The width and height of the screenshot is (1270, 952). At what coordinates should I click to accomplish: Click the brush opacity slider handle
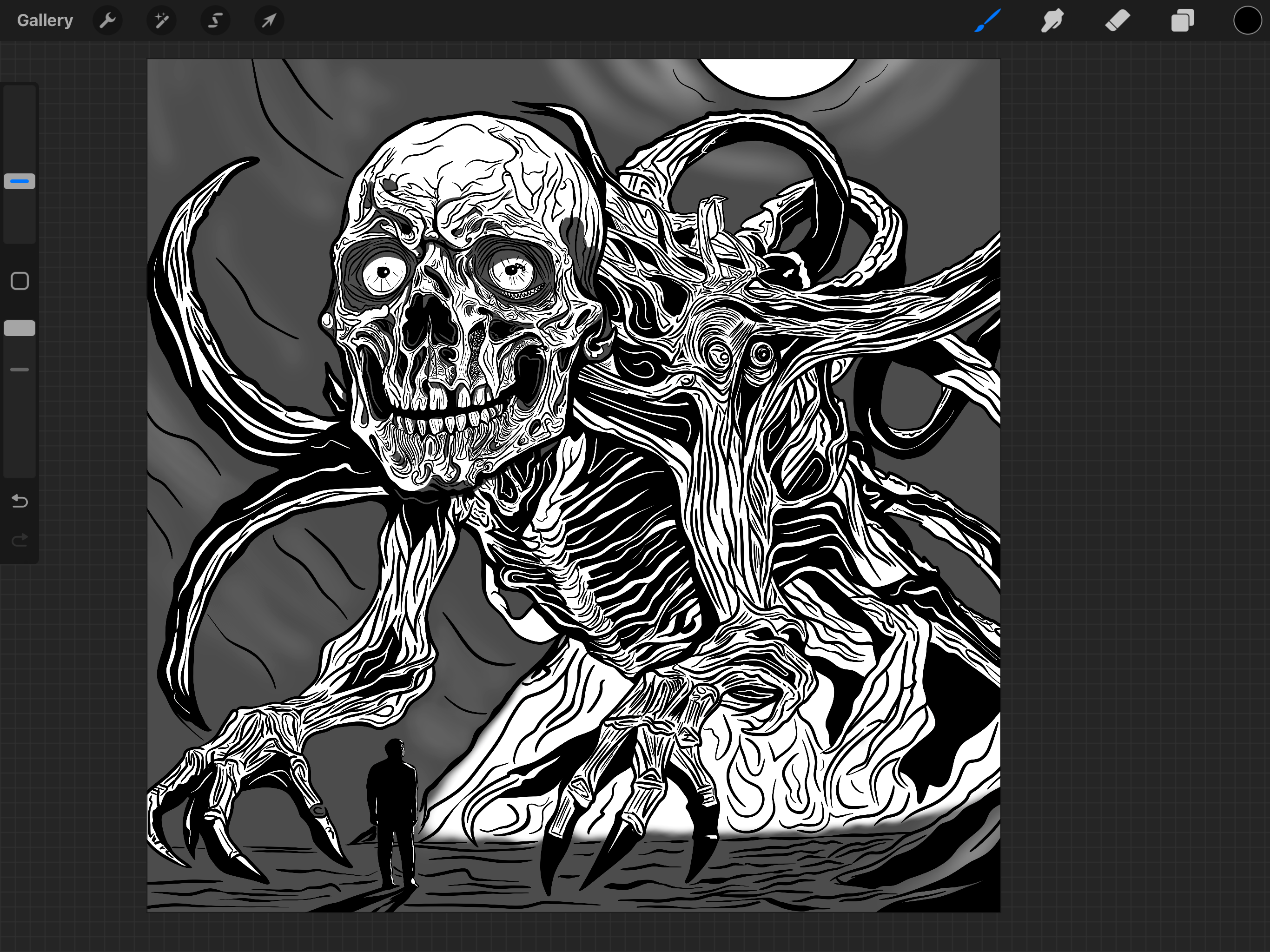point(20,329)
